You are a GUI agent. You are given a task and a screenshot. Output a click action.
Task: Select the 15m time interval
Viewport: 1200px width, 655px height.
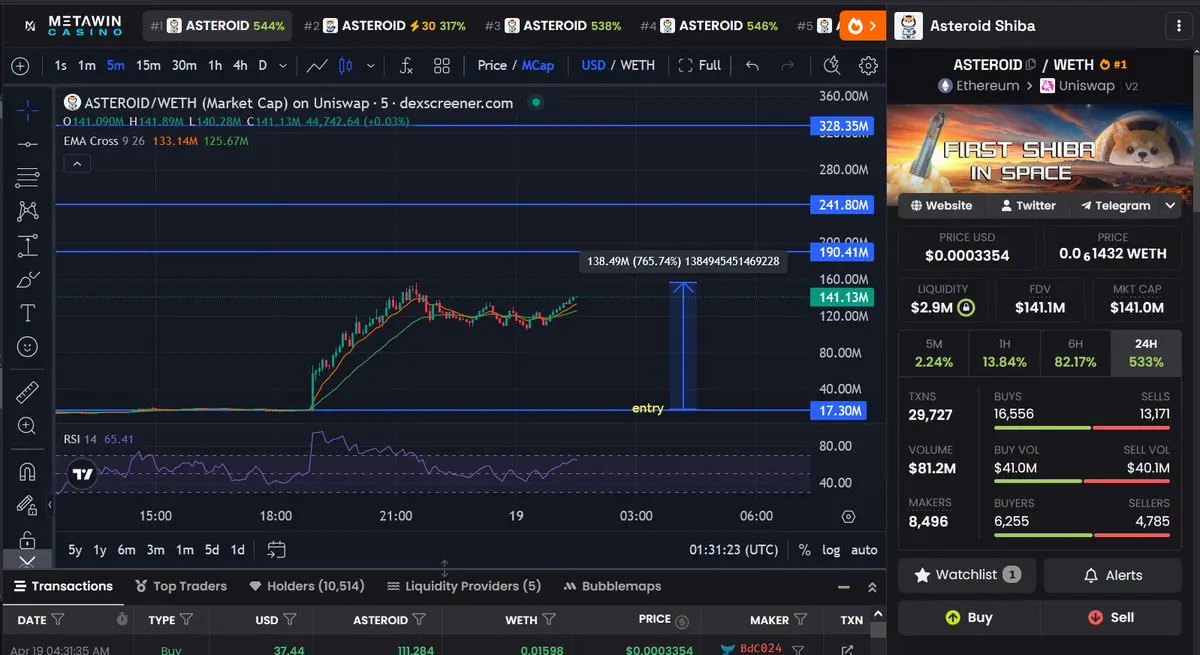tap(148, 65)
